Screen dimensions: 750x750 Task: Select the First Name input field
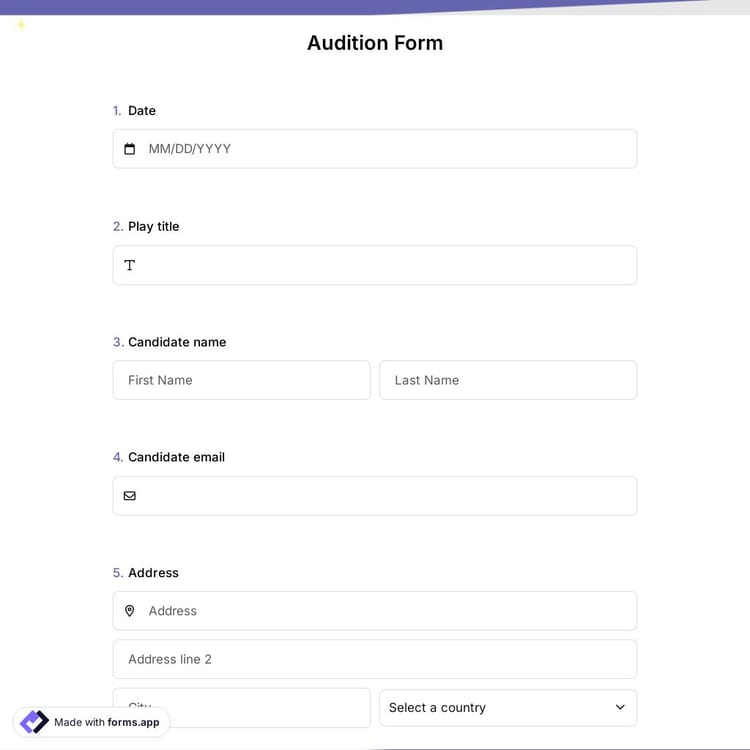[x=241, y=380]
